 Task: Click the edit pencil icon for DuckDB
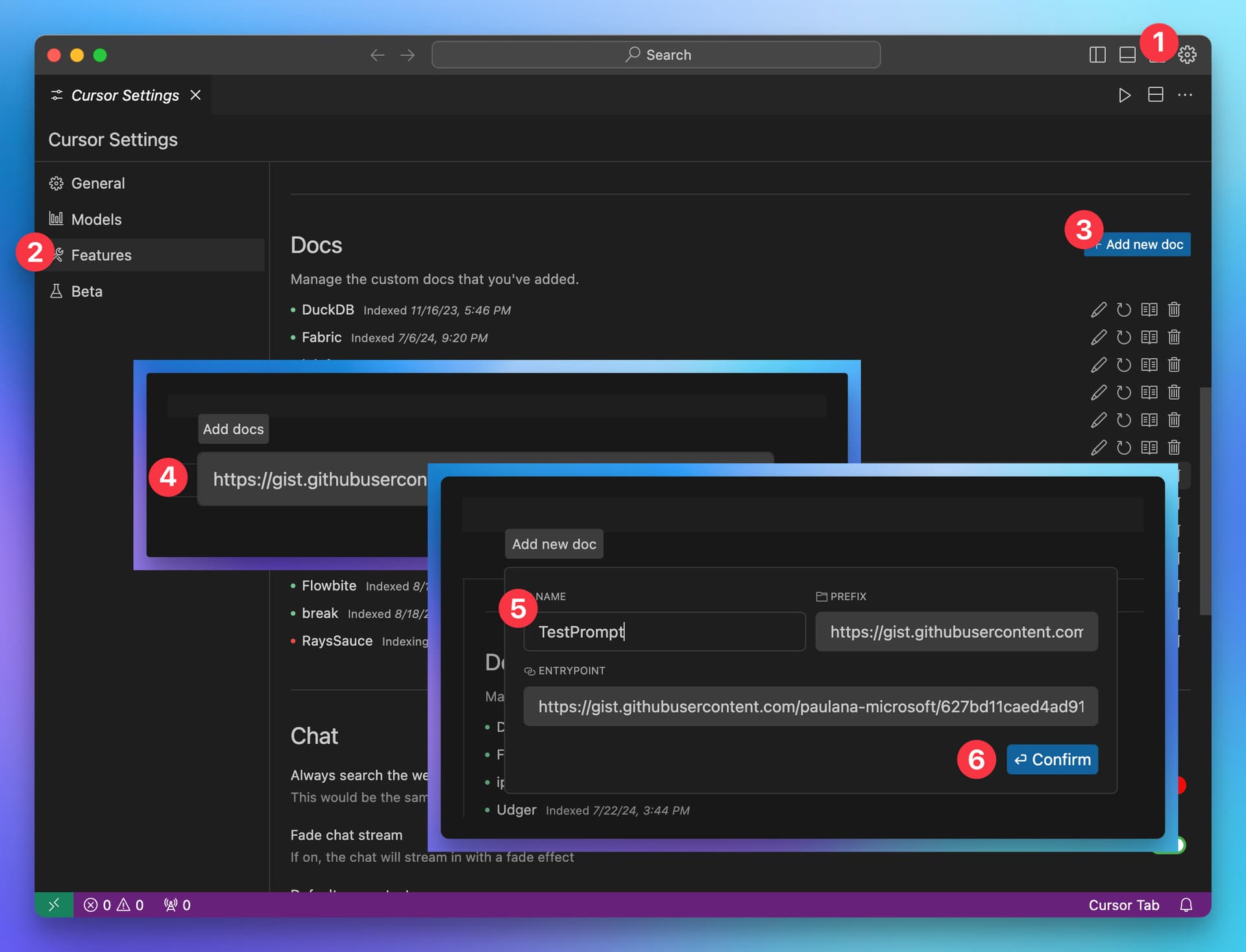pos(1098,310)
